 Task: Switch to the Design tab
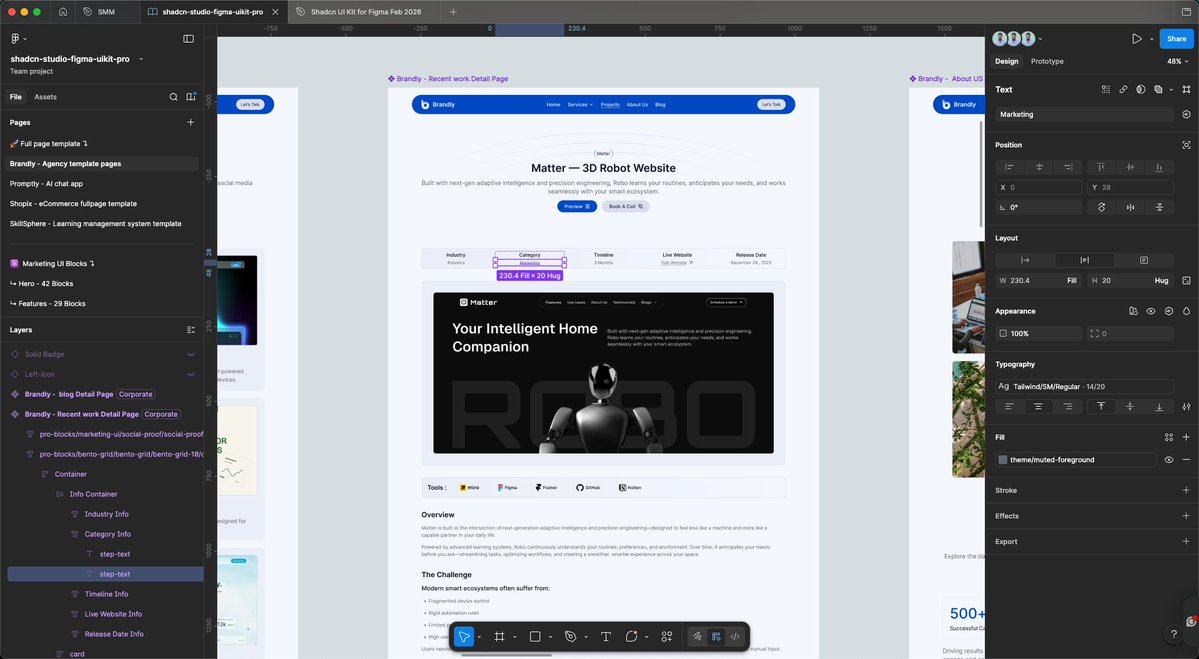(x=1006, y=61)
